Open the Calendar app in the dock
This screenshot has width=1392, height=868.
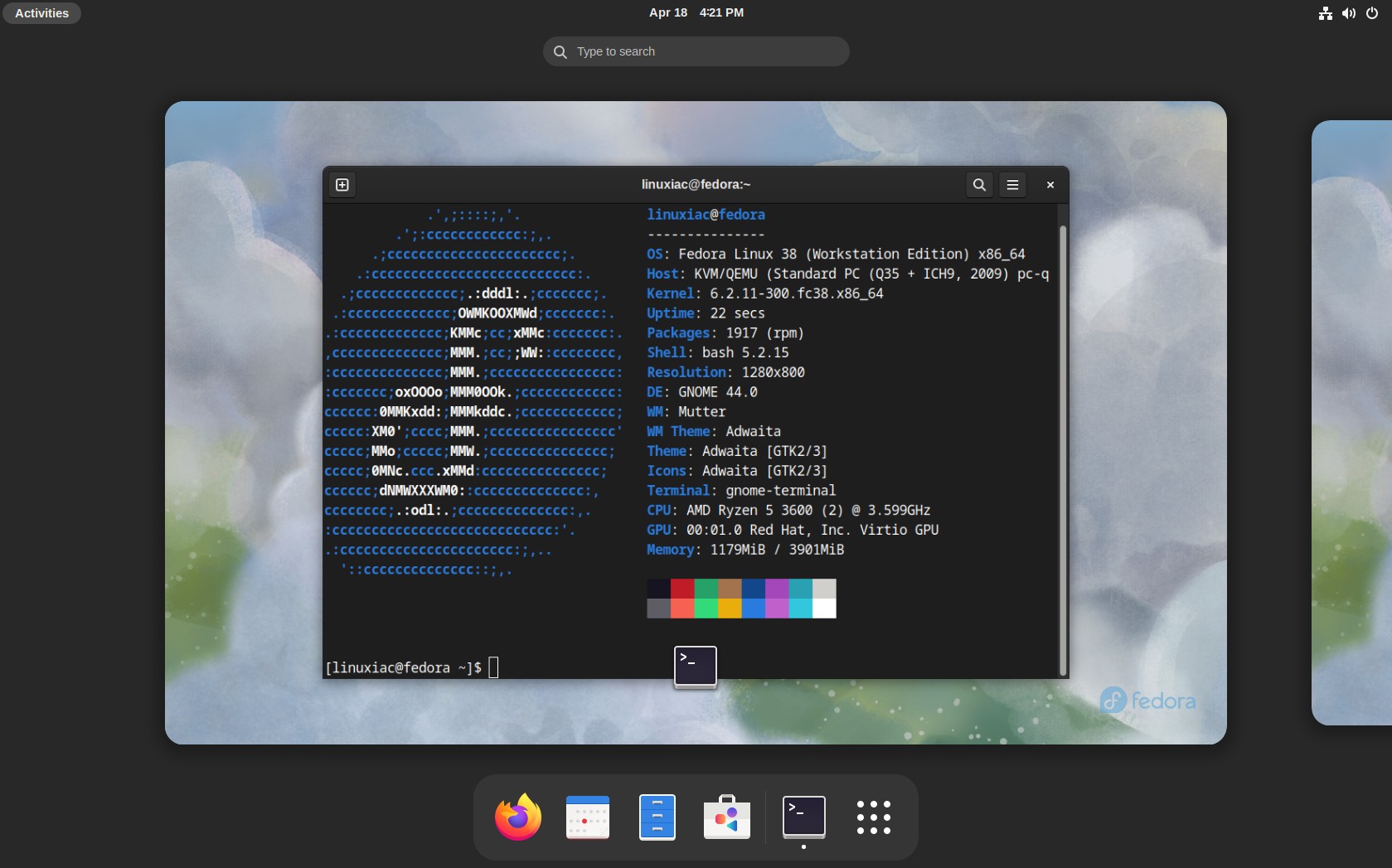coord(588,817)
